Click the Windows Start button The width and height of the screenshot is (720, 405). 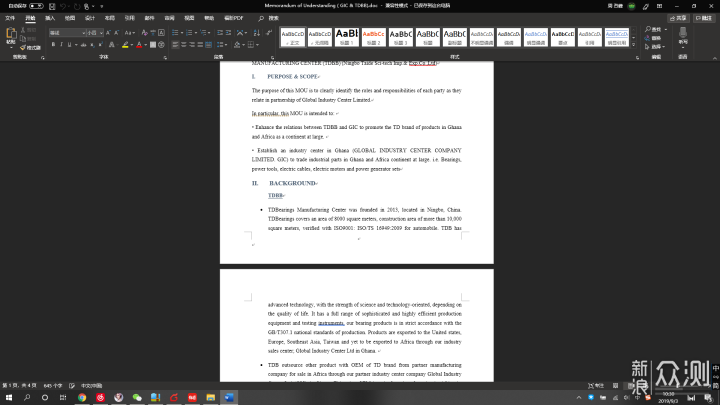point(9,397)
